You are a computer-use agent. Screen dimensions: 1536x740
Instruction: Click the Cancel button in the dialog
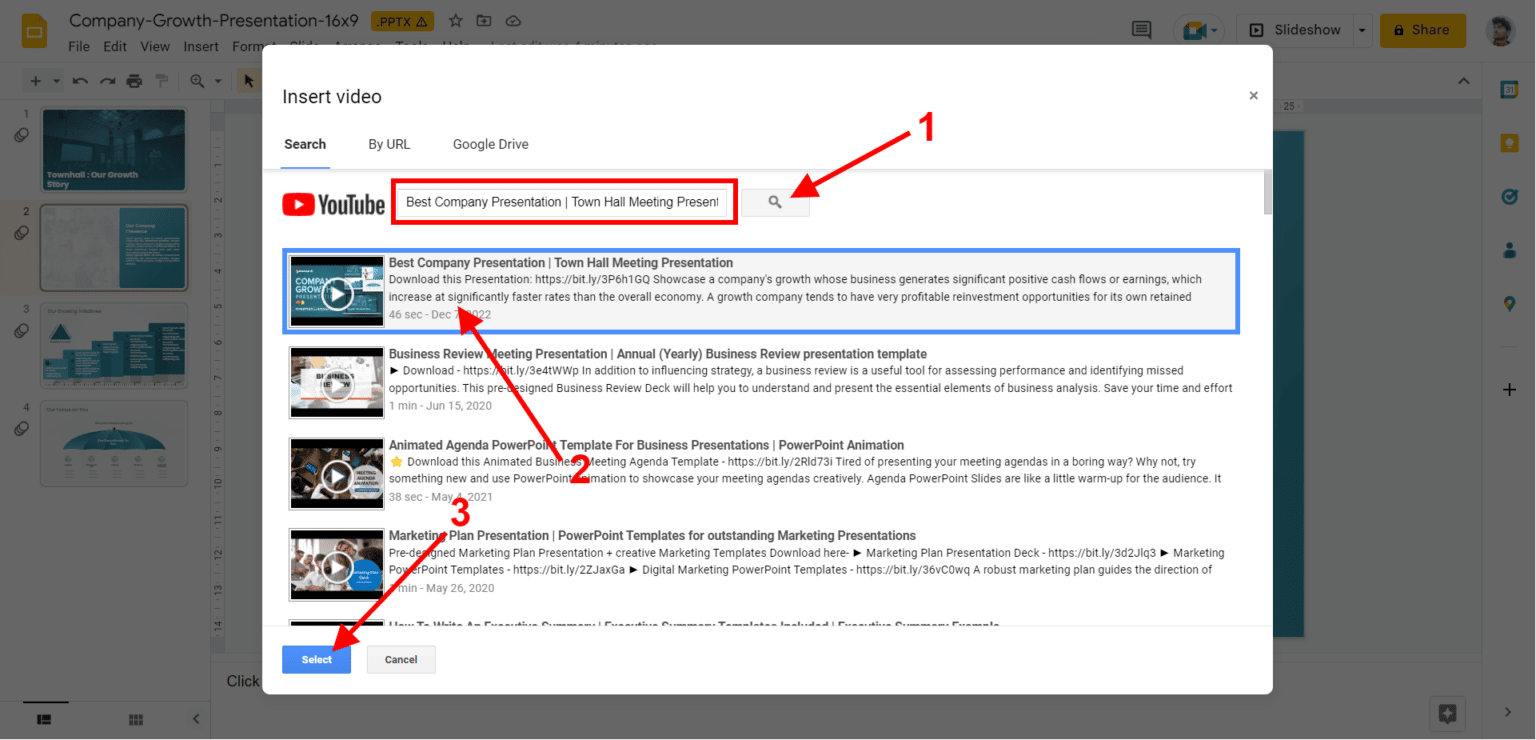[400, 659]
